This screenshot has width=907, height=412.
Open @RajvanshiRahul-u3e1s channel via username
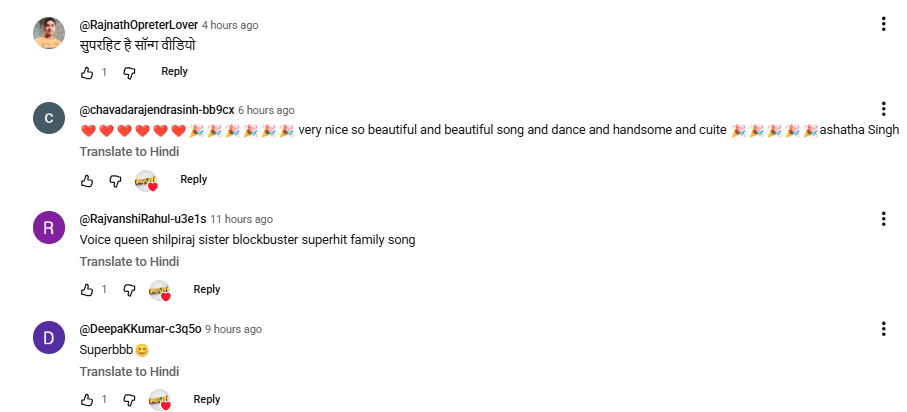click(x=142, y=219)
